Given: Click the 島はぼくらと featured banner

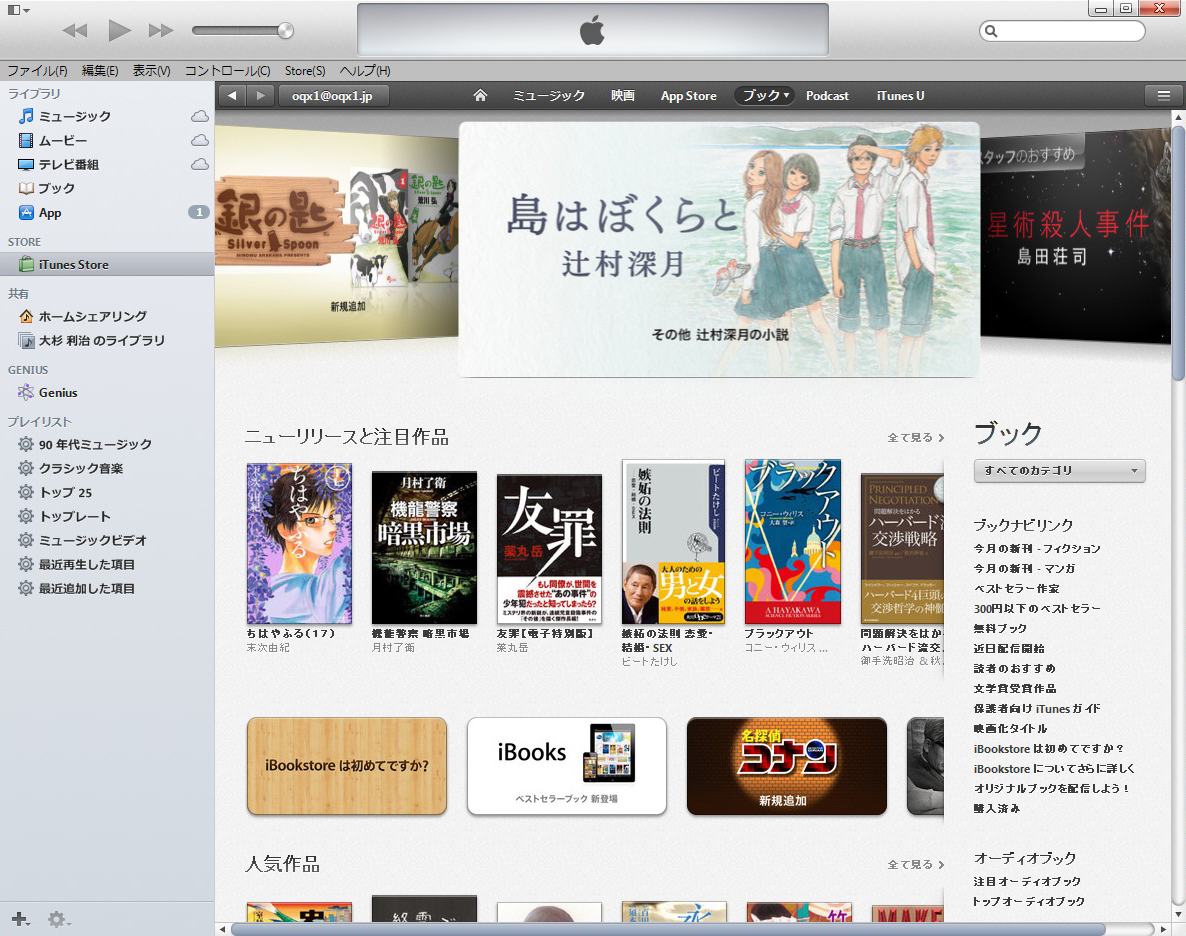Looking at the screenshot, I should coord(719,250).
